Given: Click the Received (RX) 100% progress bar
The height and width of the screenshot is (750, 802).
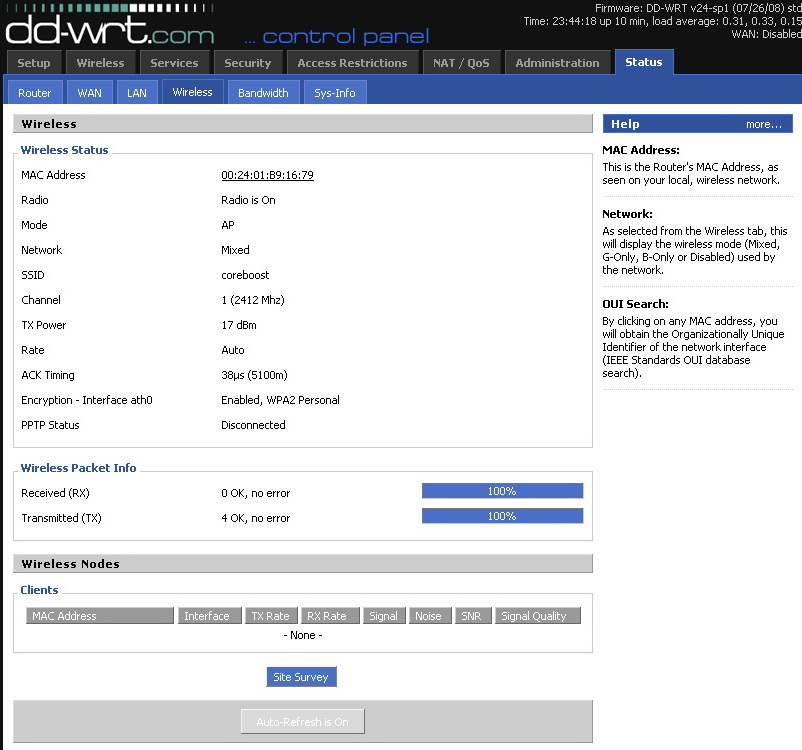Looking at the screenshot, I should (502, 491).
